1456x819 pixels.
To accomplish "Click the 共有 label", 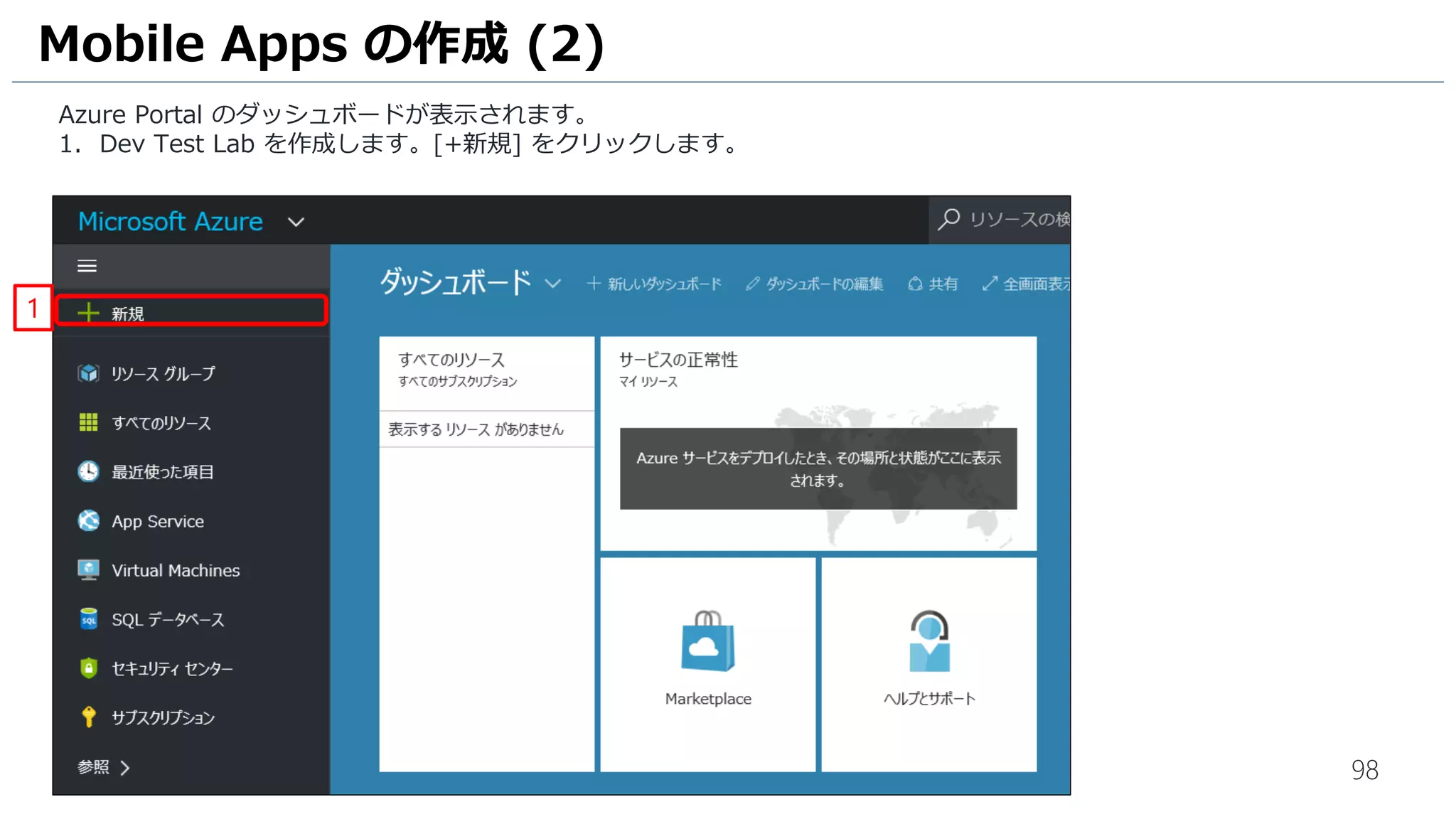I will 943,284.
